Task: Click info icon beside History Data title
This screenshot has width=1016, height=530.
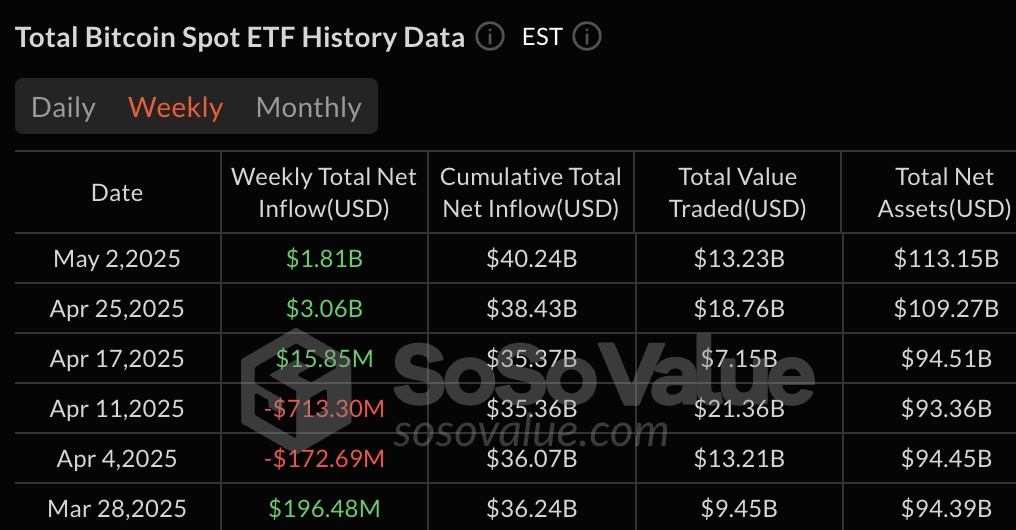Action: pyautogui.click(x=489, y=38)
